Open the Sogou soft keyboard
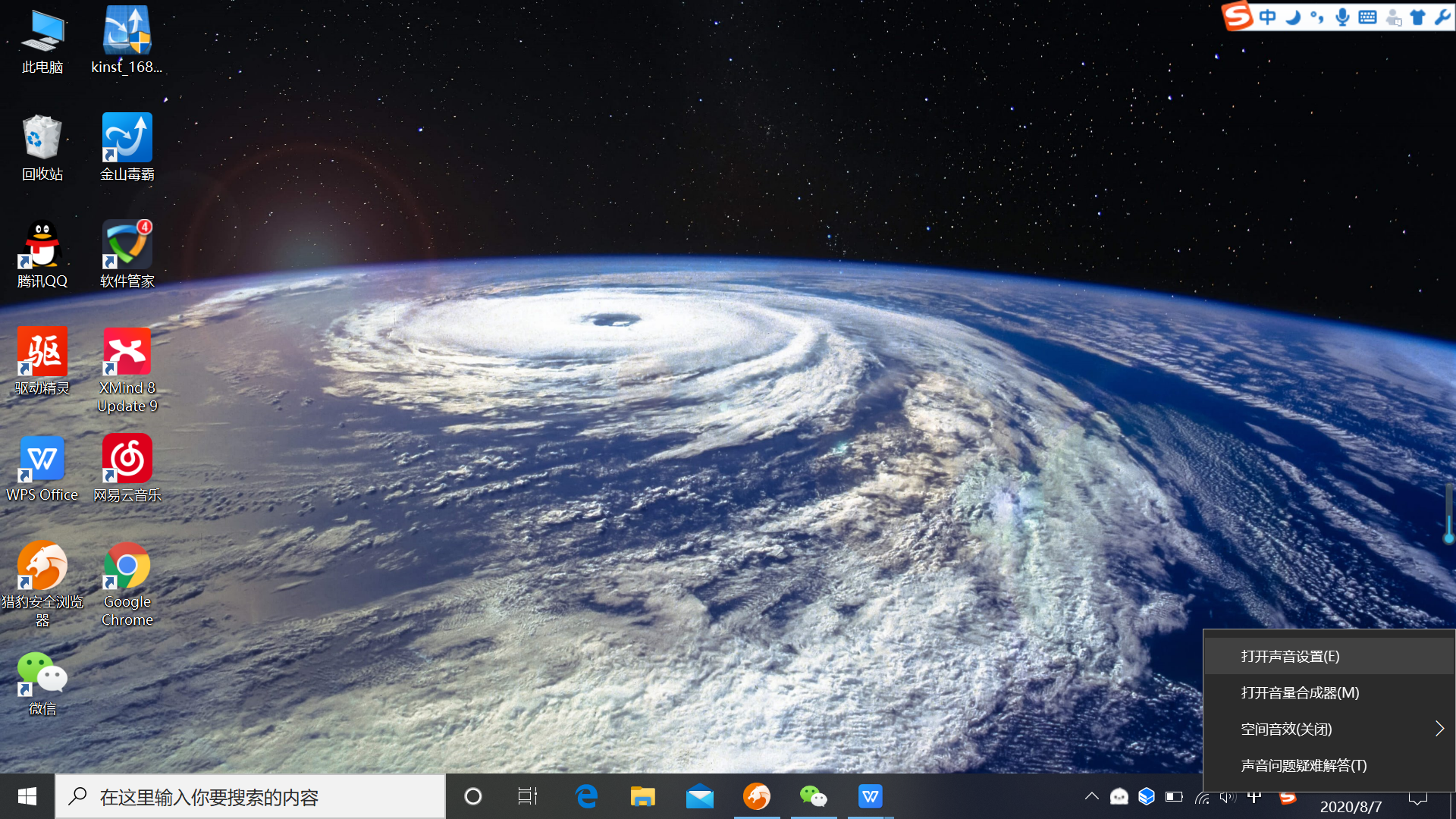The height and width of the screenshot is (819, 1456). click(x=1367, y=17)
